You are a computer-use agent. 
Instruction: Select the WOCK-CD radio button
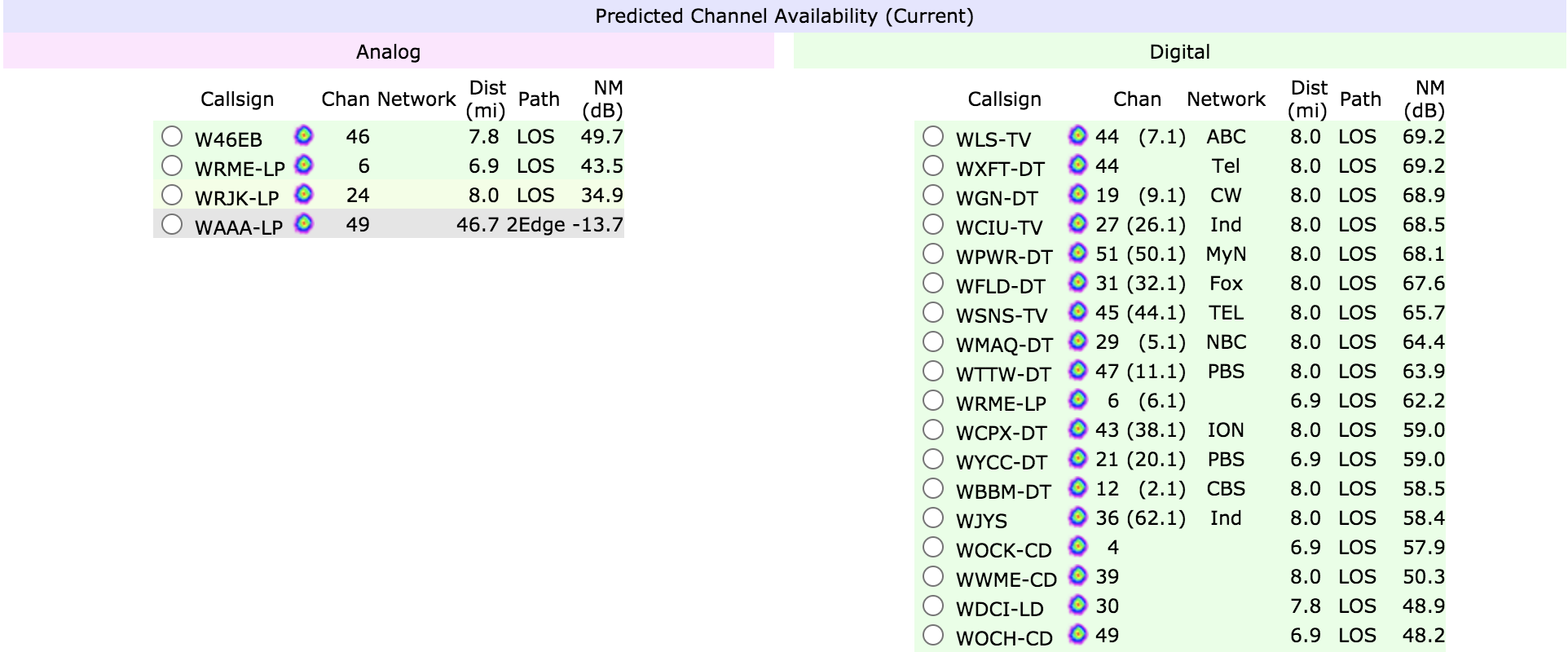click(933, 547)
